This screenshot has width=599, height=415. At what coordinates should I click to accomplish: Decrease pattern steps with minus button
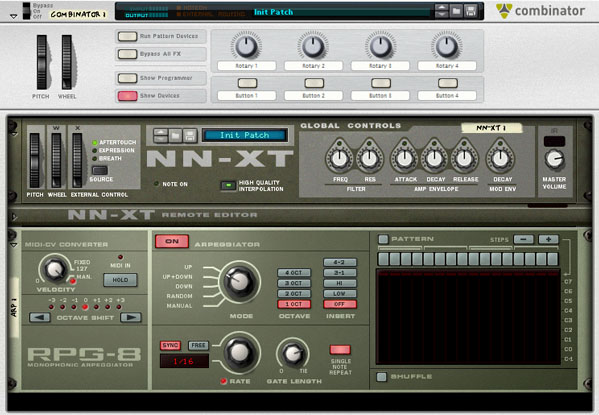coord(523,239)
